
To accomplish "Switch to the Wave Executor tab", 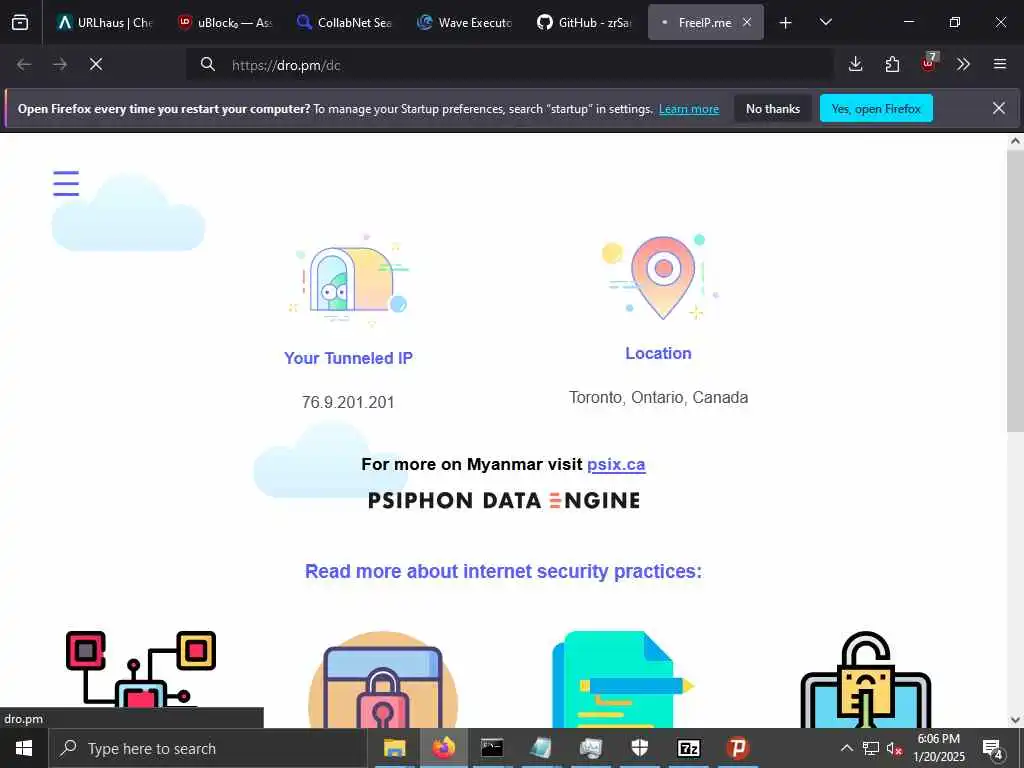I will point(464,22).
